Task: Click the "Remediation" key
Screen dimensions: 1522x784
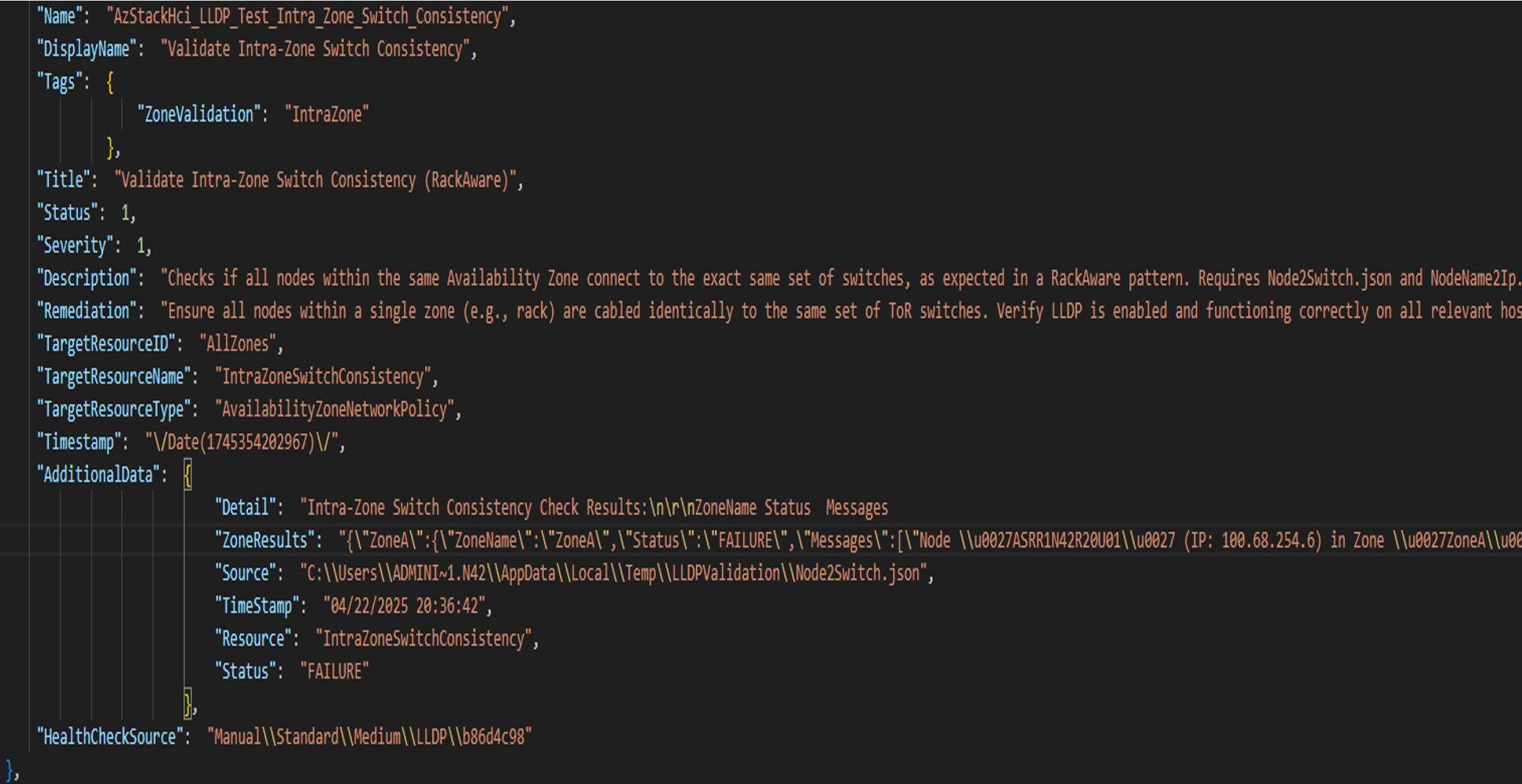Action: pos(90,312)
